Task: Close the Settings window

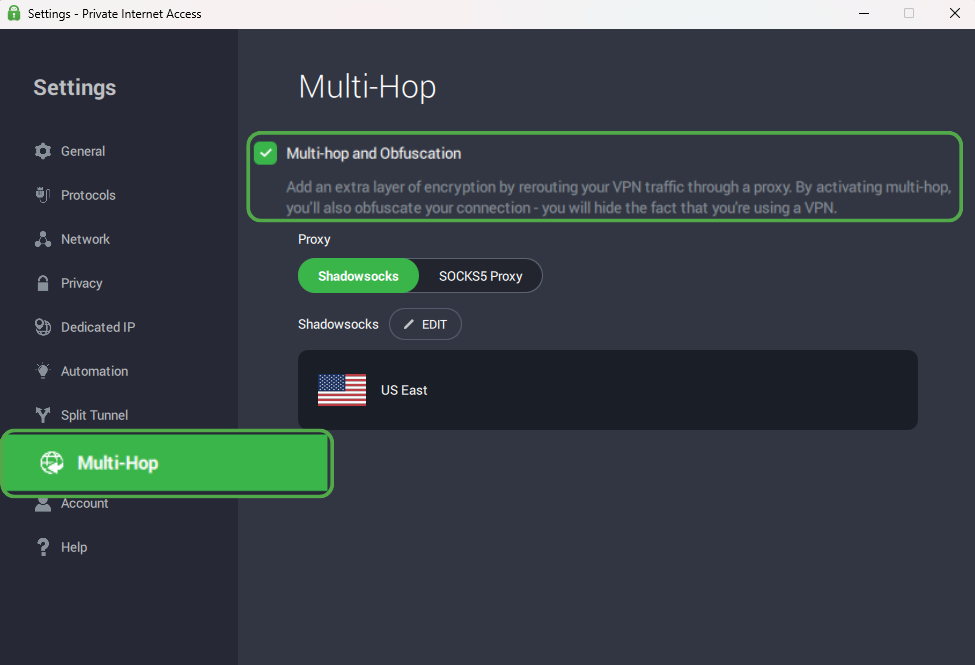Action: pyautogui.click(x=954, y=13)
